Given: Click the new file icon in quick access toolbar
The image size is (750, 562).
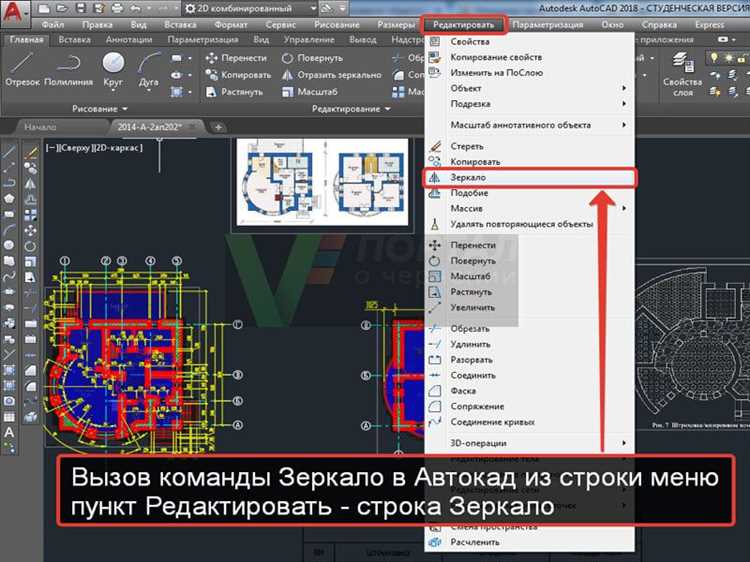Looking at the screenshot, I should click(44, 9).
